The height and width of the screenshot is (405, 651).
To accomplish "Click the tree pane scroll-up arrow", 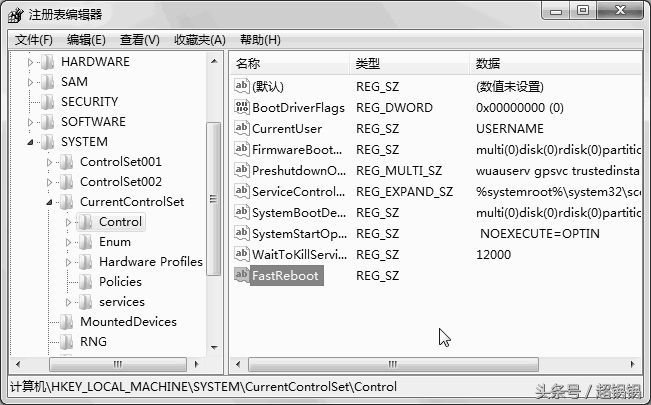I will (x=214, y=61).
